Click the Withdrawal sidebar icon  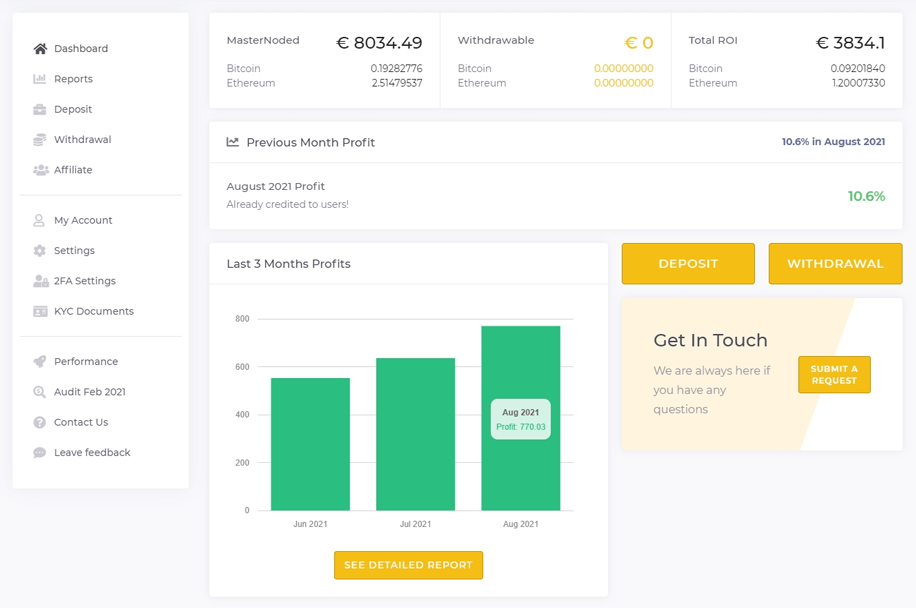click(x=37, y=139)
